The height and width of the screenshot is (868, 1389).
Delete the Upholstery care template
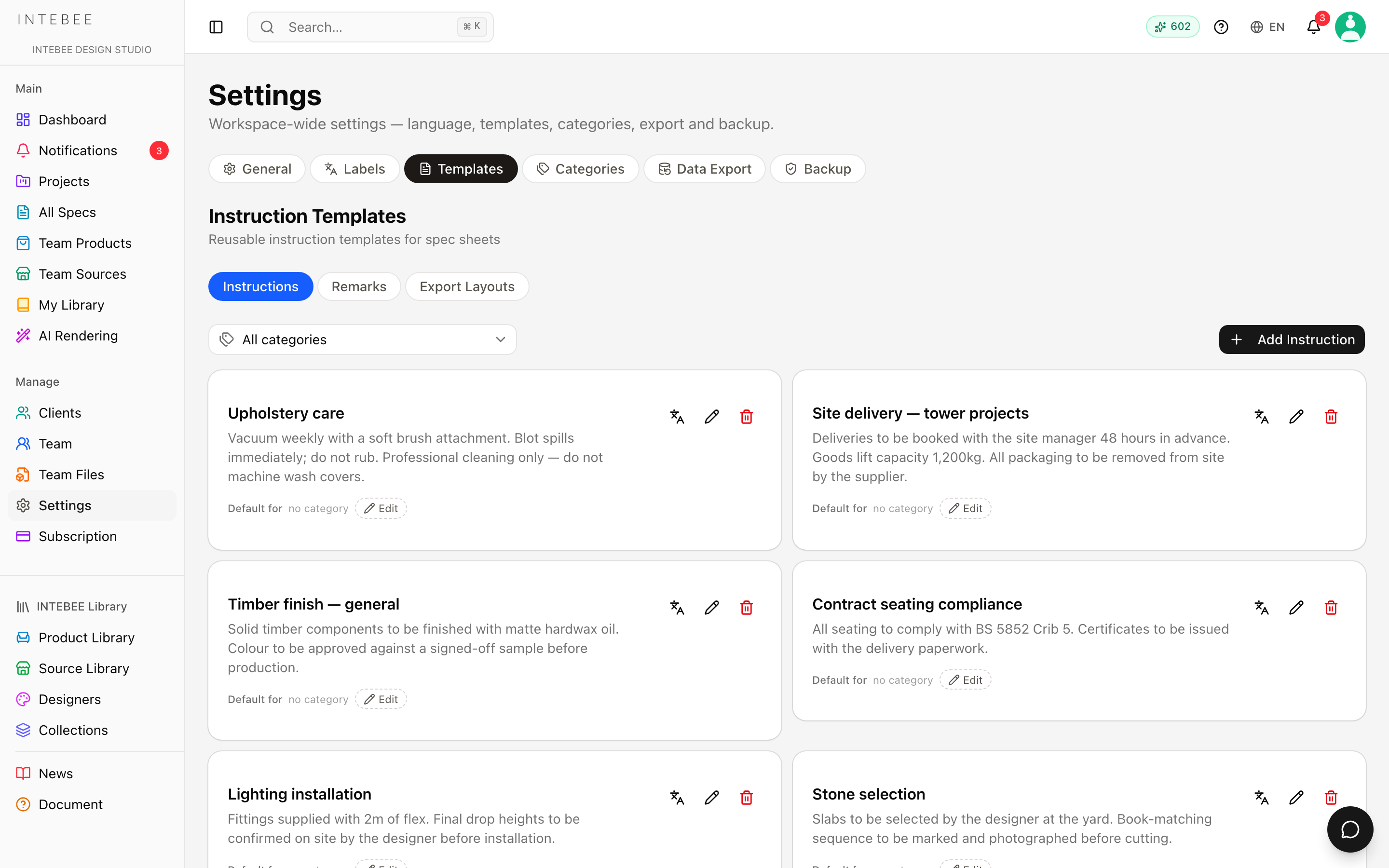(x=746, y=416)
